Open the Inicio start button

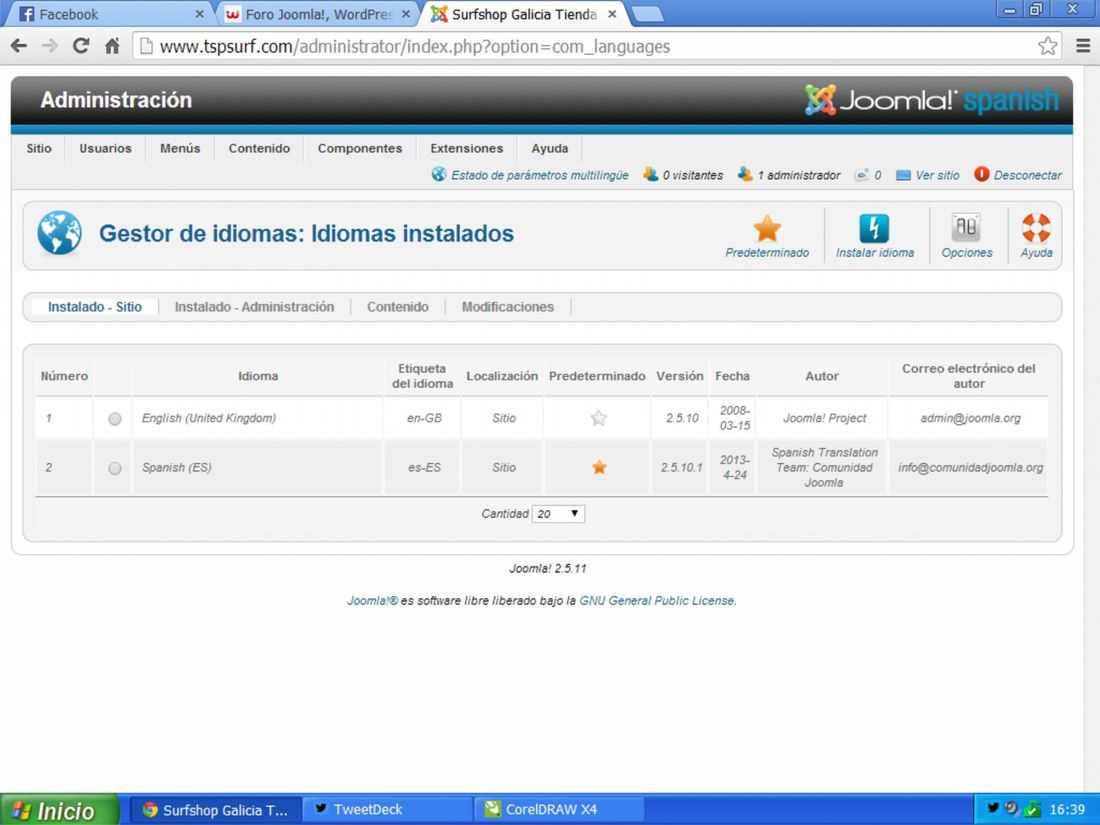59,810
